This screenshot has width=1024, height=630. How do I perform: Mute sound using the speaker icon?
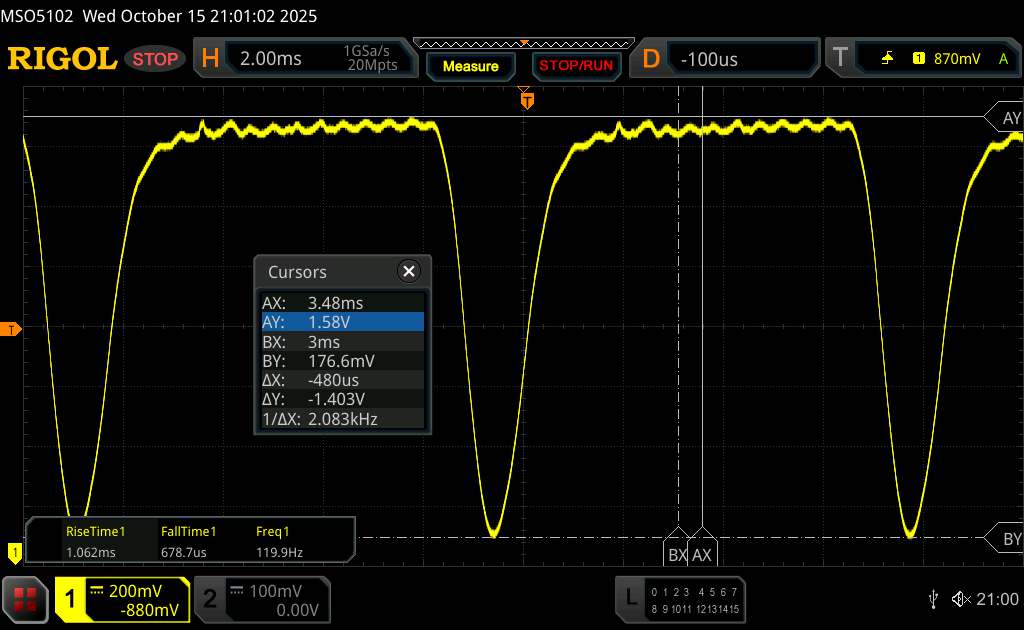960,598
